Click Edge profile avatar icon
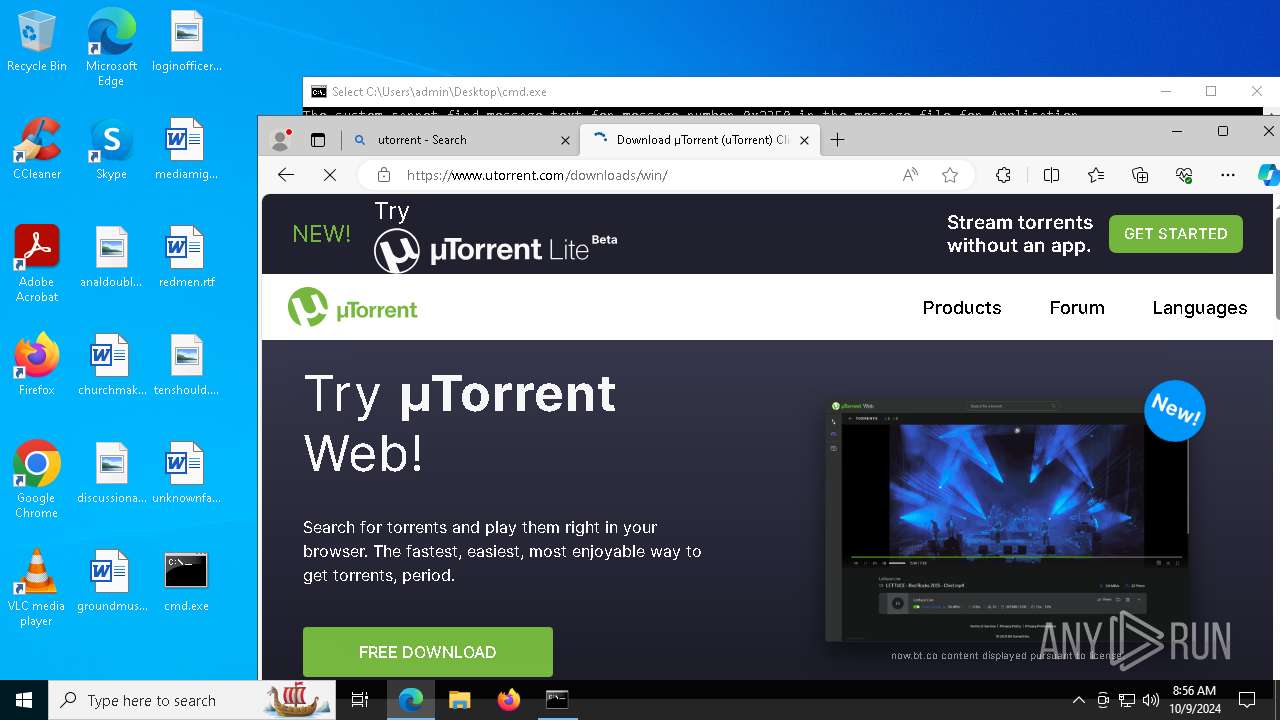The height and width of the screenshot is (720, 1280). pos(281,140)
